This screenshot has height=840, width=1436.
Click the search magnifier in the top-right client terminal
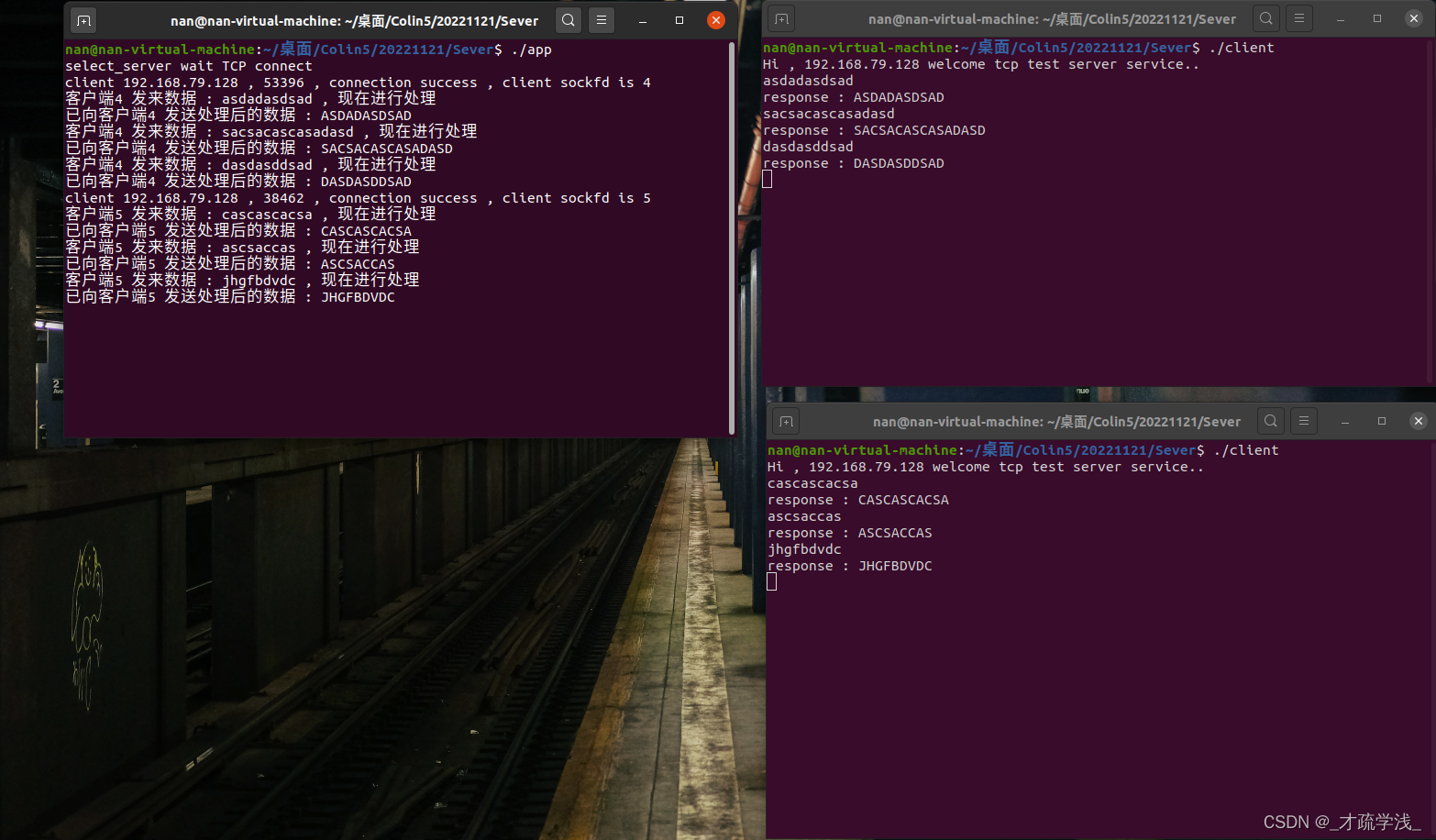click(1265, 17)
